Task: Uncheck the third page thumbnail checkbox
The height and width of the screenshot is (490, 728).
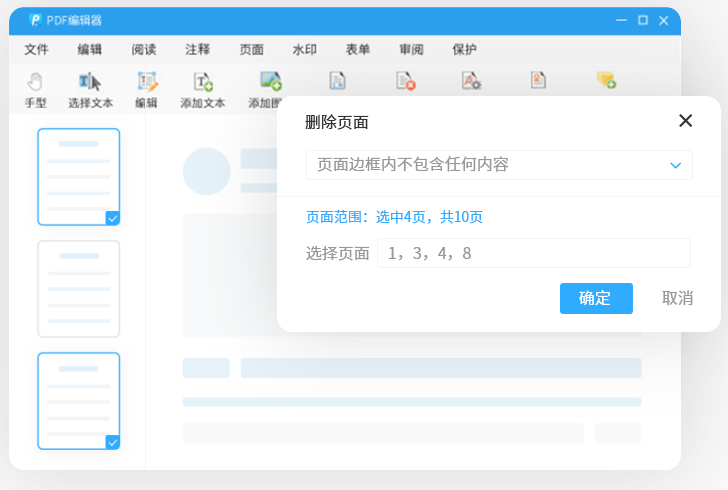Action: tap(112, 442)
